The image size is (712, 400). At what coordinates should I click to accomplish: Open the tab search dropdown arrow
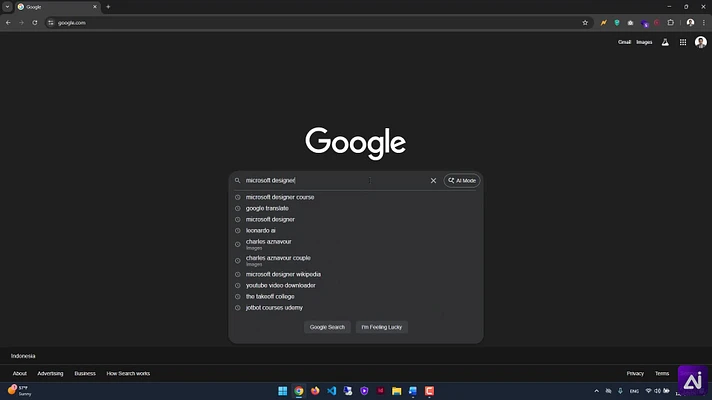coord(7,7)
